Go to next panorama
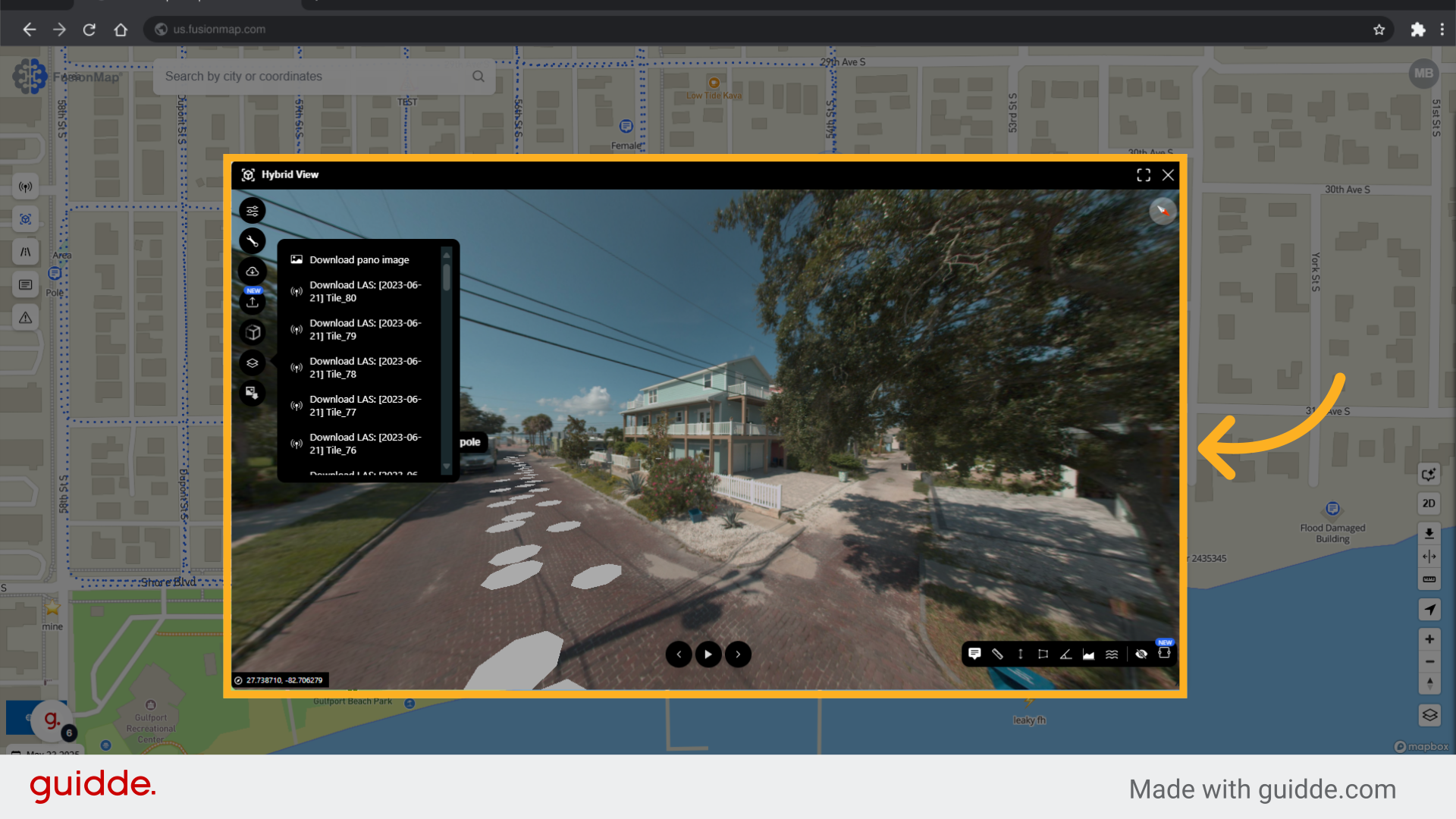Image resolution: width=1456 pixels, height=819 pixels. tap(738, 654)
